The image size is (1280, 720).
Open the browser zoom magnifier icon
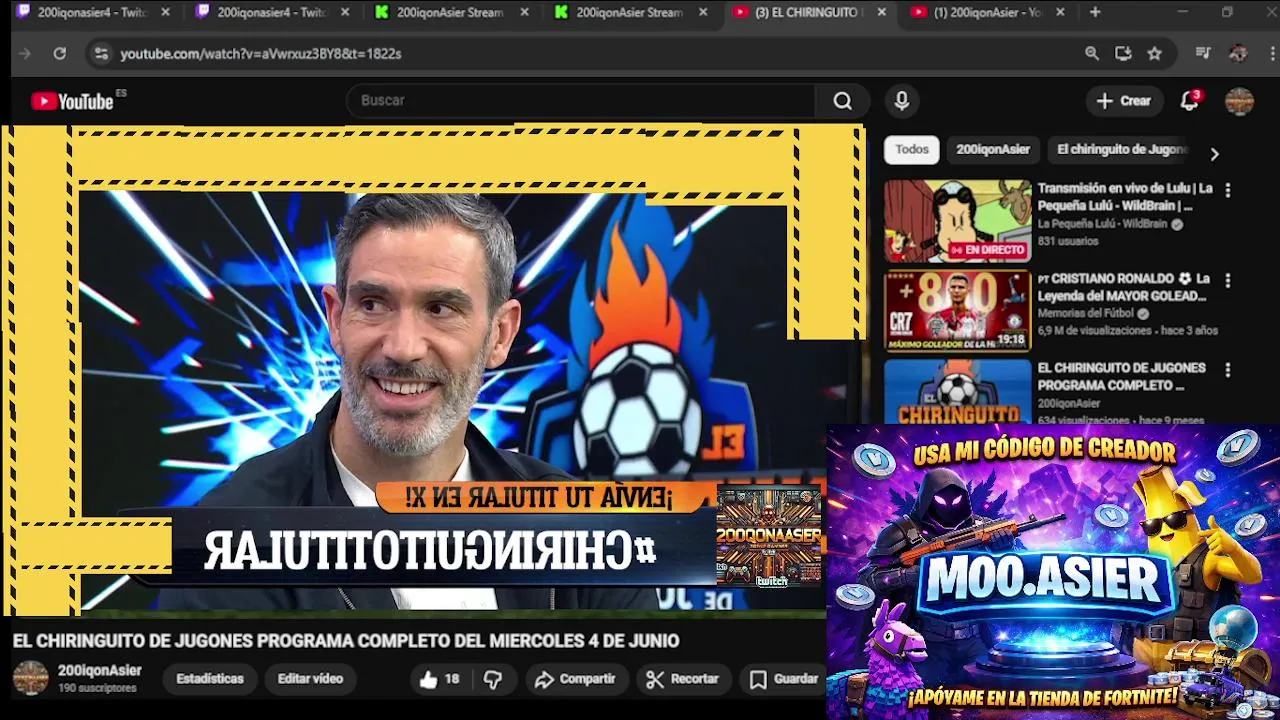[1092, 53]
